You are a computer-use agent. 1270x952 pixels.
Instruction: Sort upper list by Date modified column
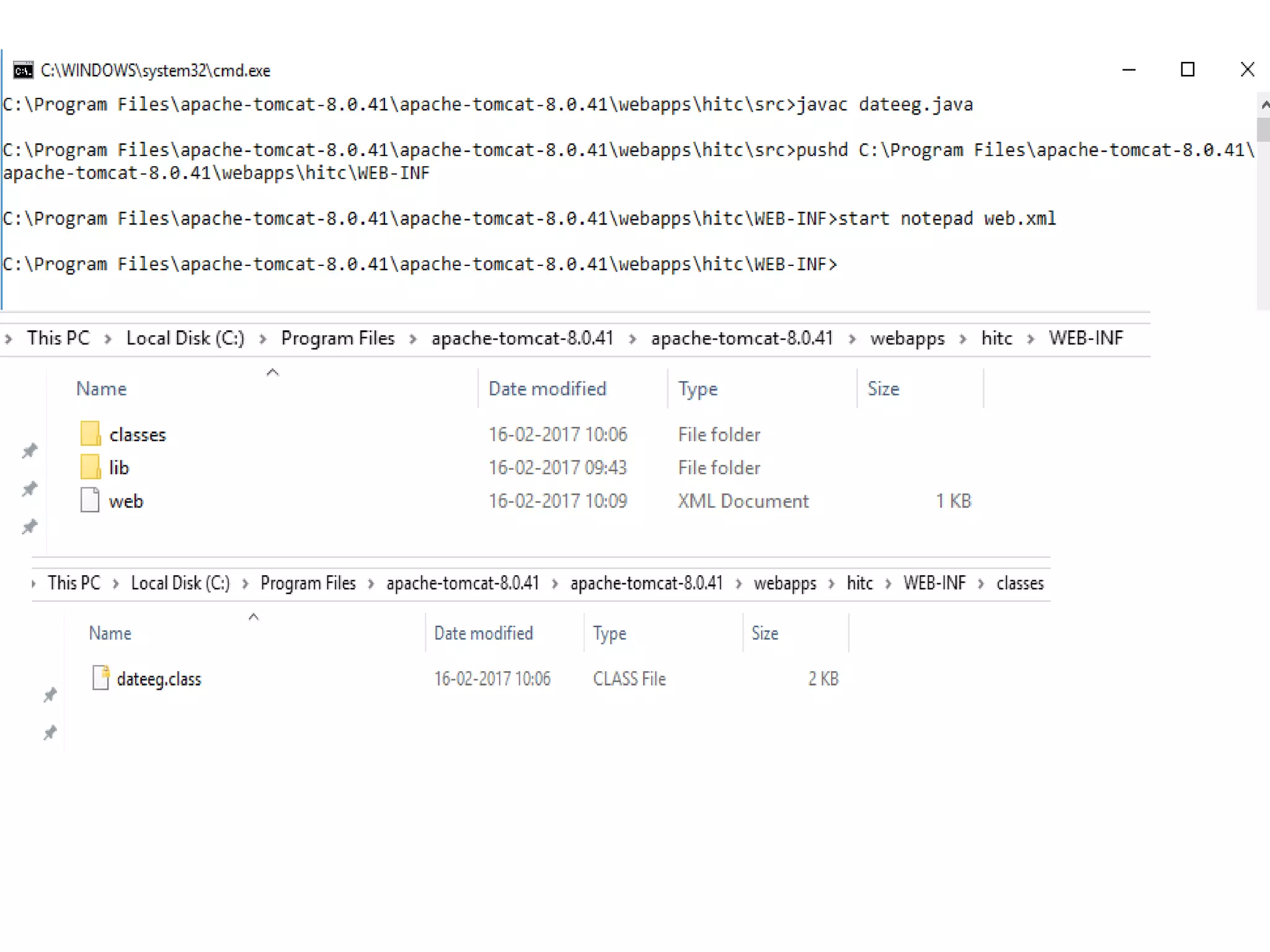pos(547,389)
